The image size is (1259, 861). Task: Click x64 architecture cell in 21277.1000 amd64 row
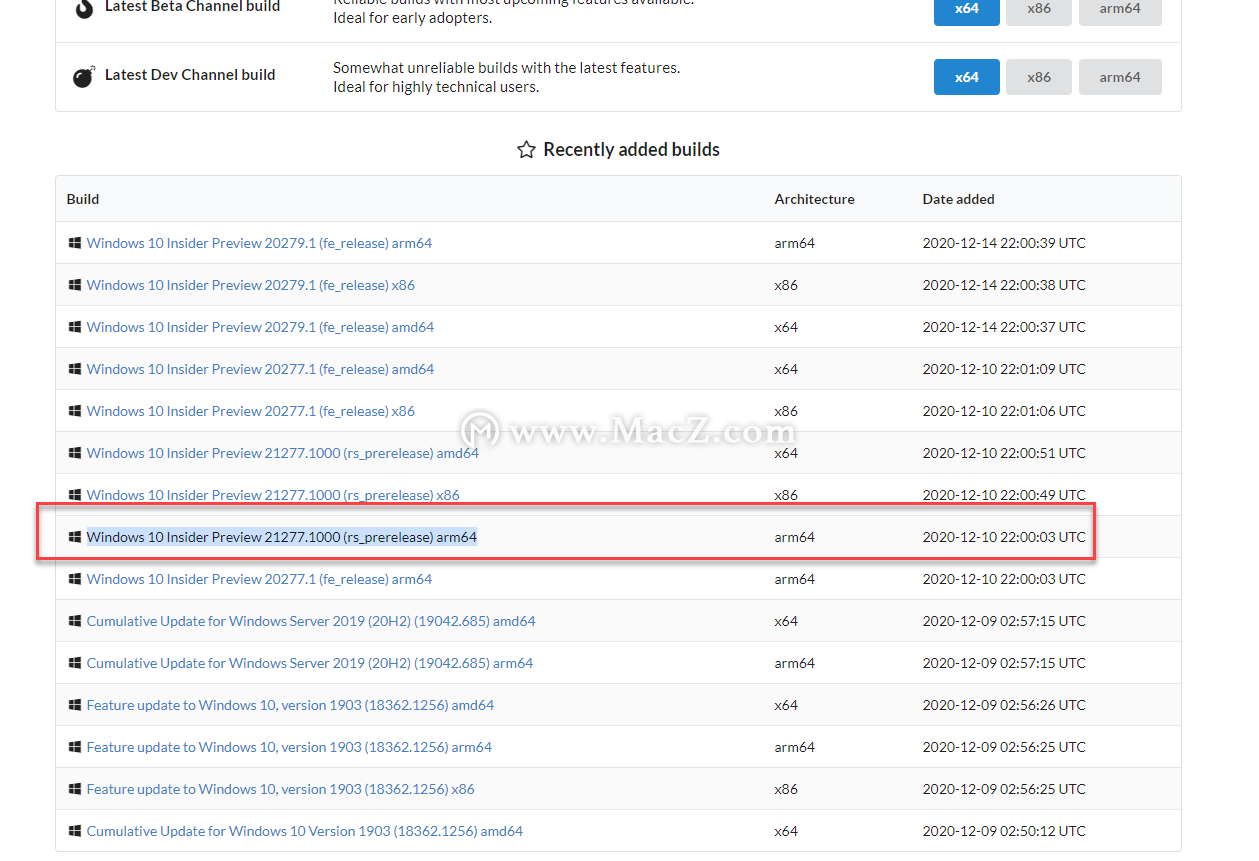tap(786, 453)
